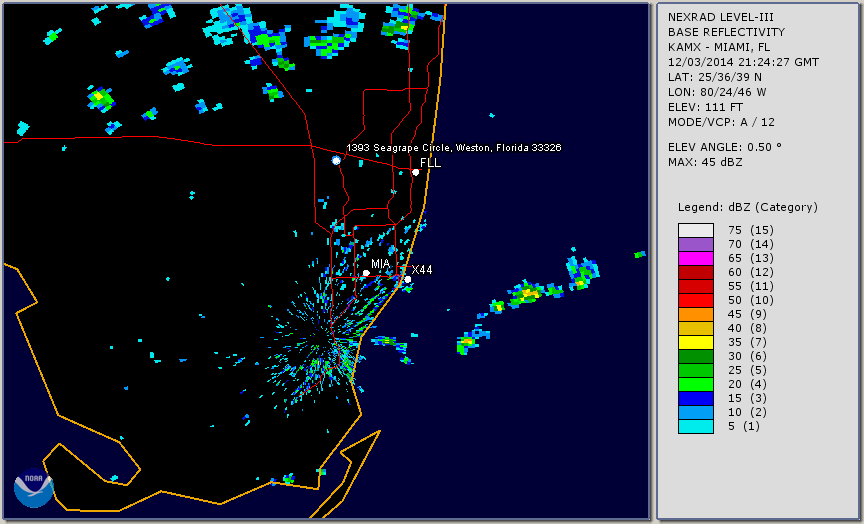Image resolution: width=864 pixels, height=524 pixels.
Task: Click the X44 marker dot
Action: pos(408,280)
